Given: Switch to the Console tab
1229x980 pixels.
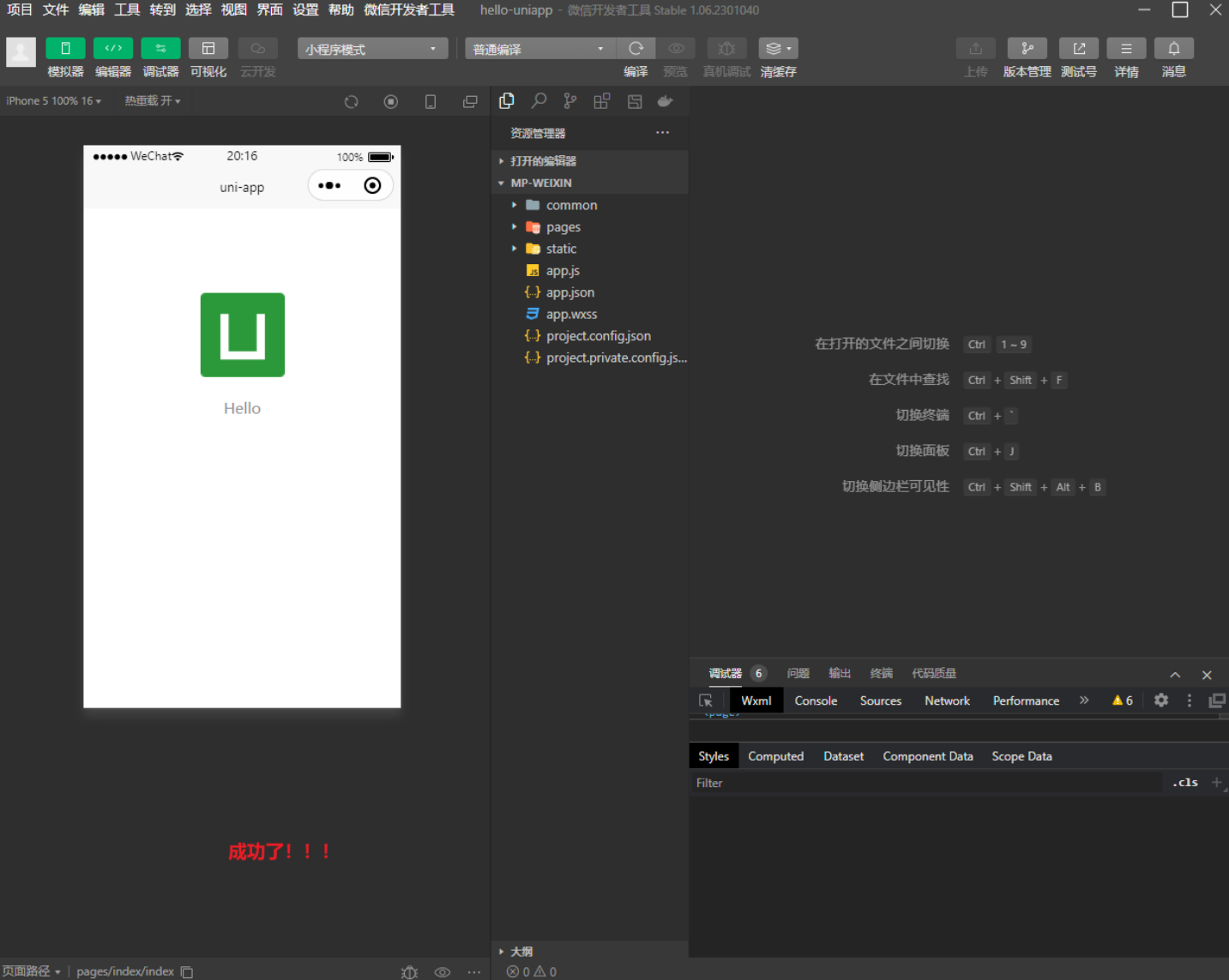Looking at the screenshot, I should 816,700.
